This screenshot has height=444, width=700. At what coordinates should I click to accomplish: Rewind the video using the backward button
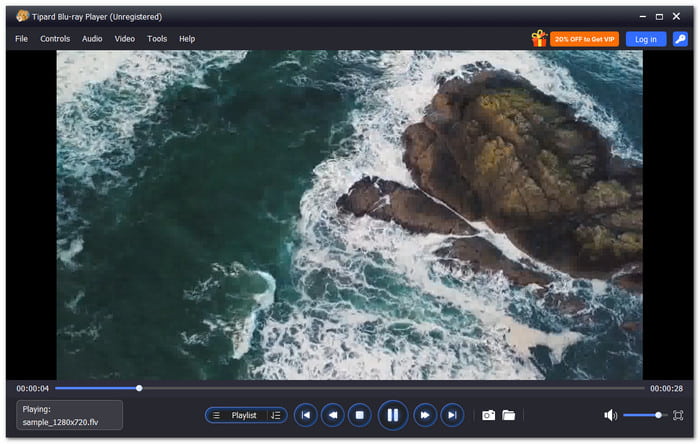333,415
